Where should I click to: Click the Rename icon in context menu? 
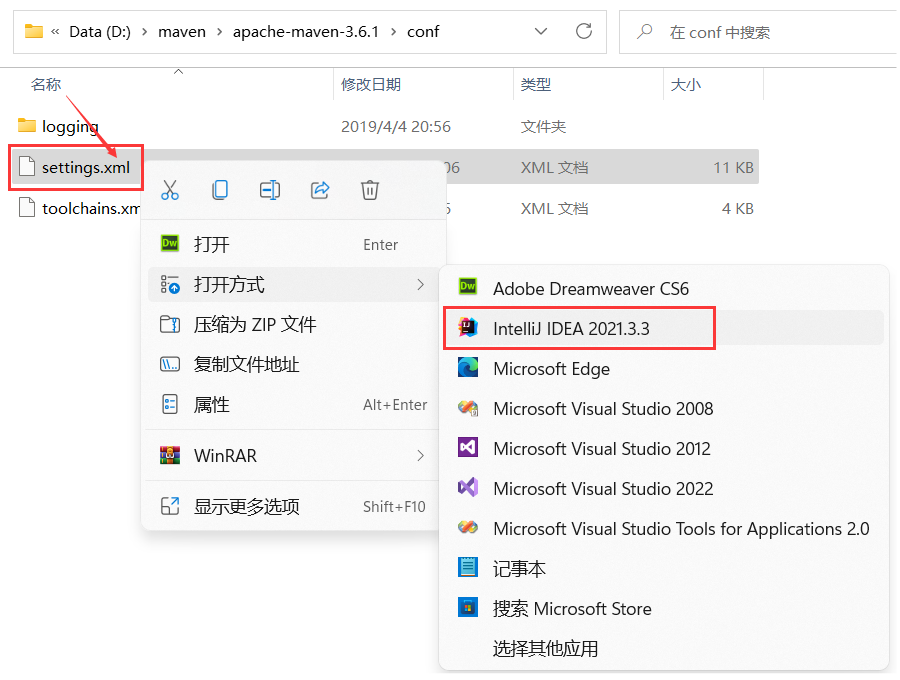tap(270, 190)
